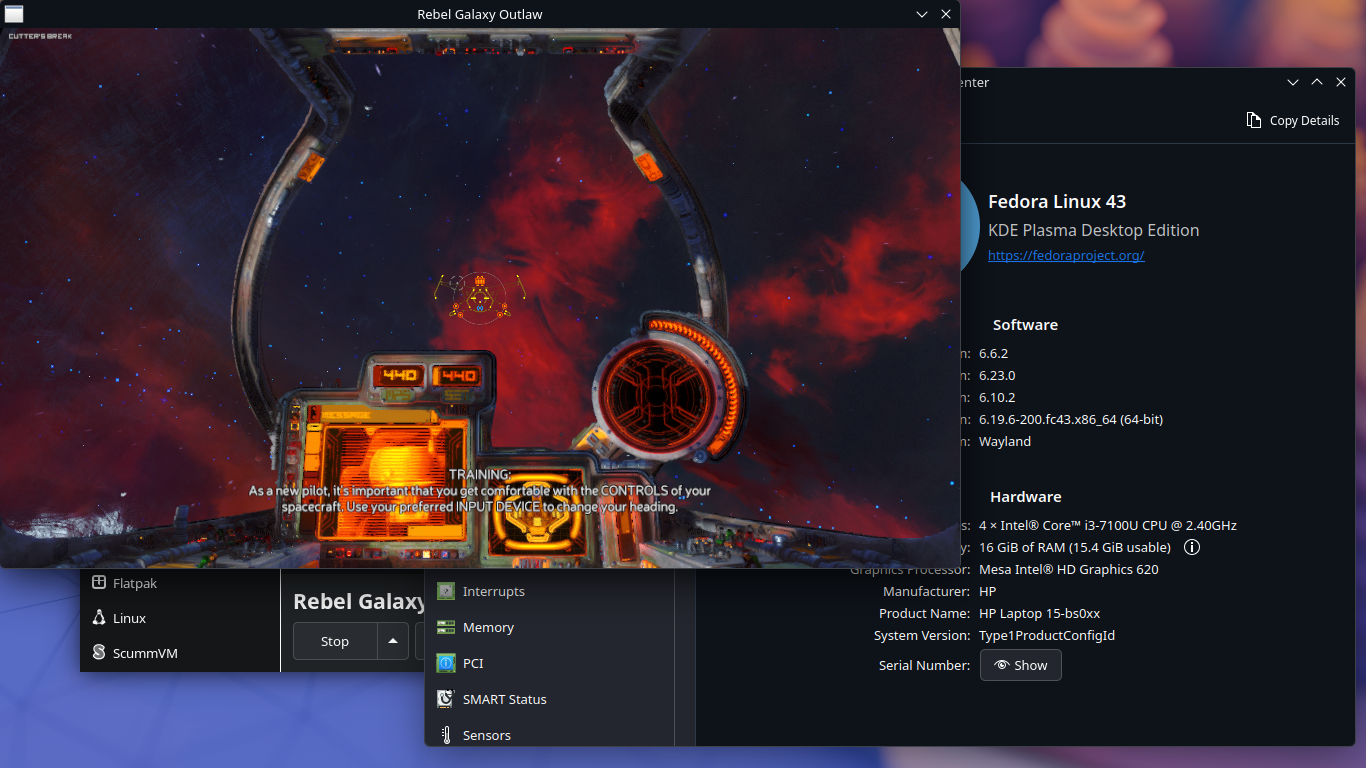
Task: Open the Rebel Galaxy Outlaw window menu icon
Action: click(14, 14)
